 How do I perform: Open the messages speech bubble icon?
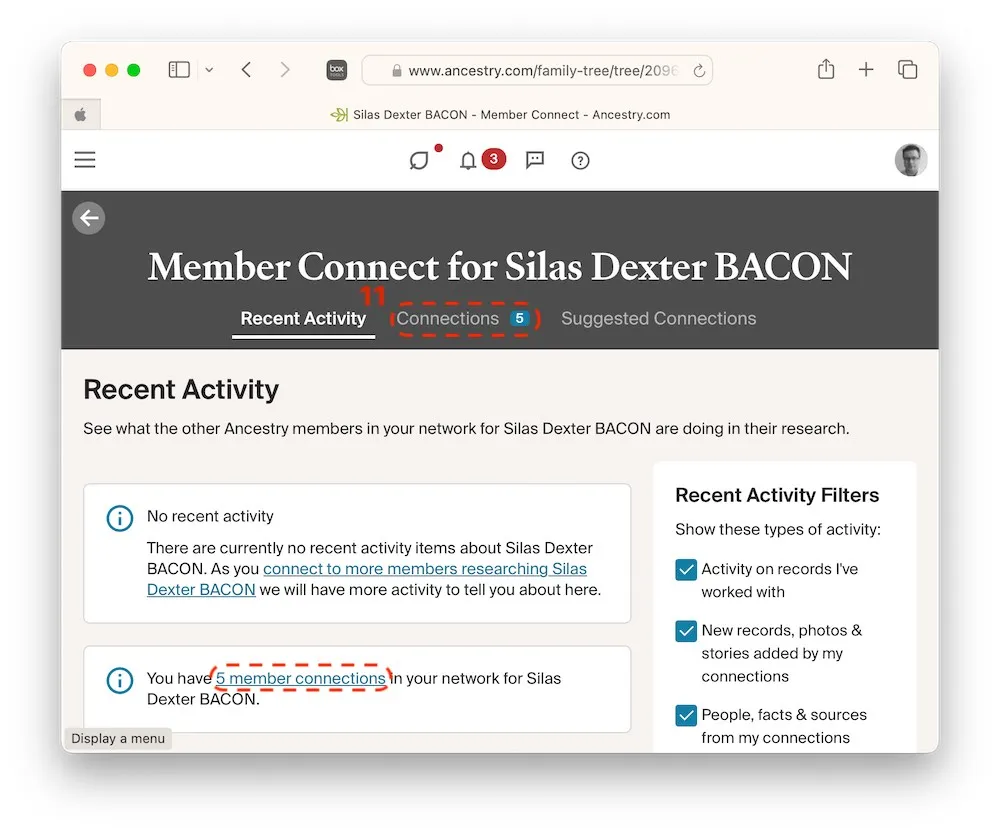coord(534,160)
